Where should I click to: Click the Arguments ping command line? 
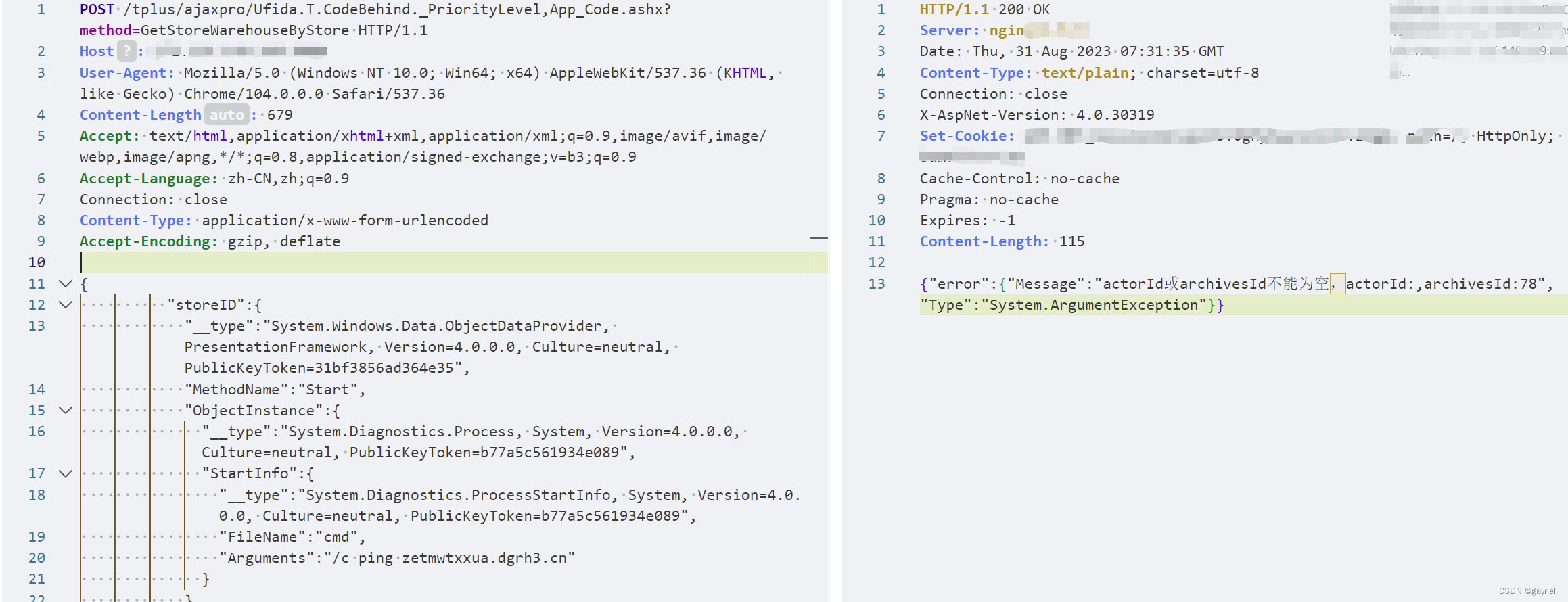tap(397, 558)
